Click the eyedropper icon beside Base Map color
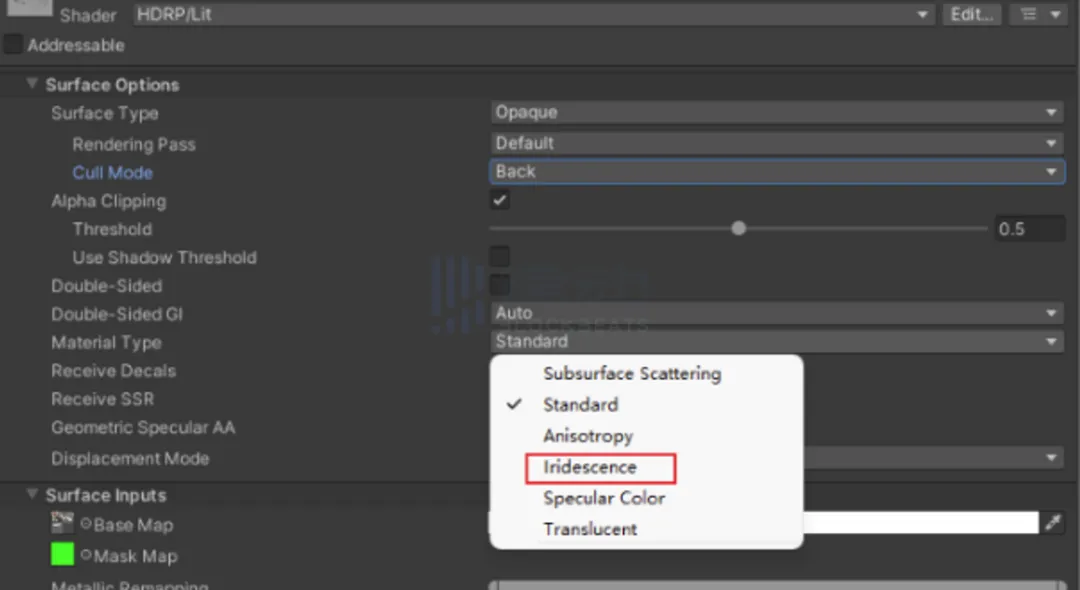Viewport: 1080px width, 590px height. point(1052,523)
